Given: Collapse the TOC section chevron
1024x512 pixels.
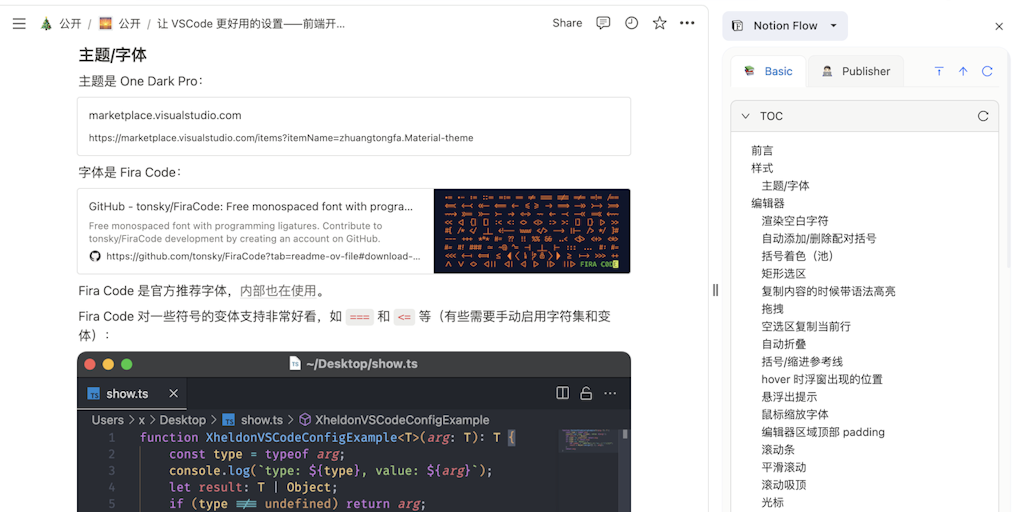Looking at the screenshot, I should [745, 116].
